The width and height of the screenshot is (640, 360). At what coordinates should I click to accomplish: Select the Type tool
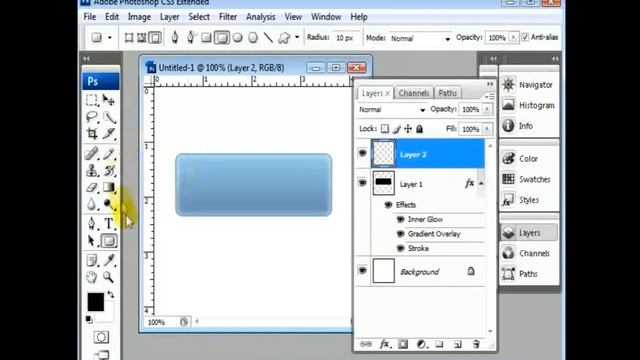click(x=109, y=224)
